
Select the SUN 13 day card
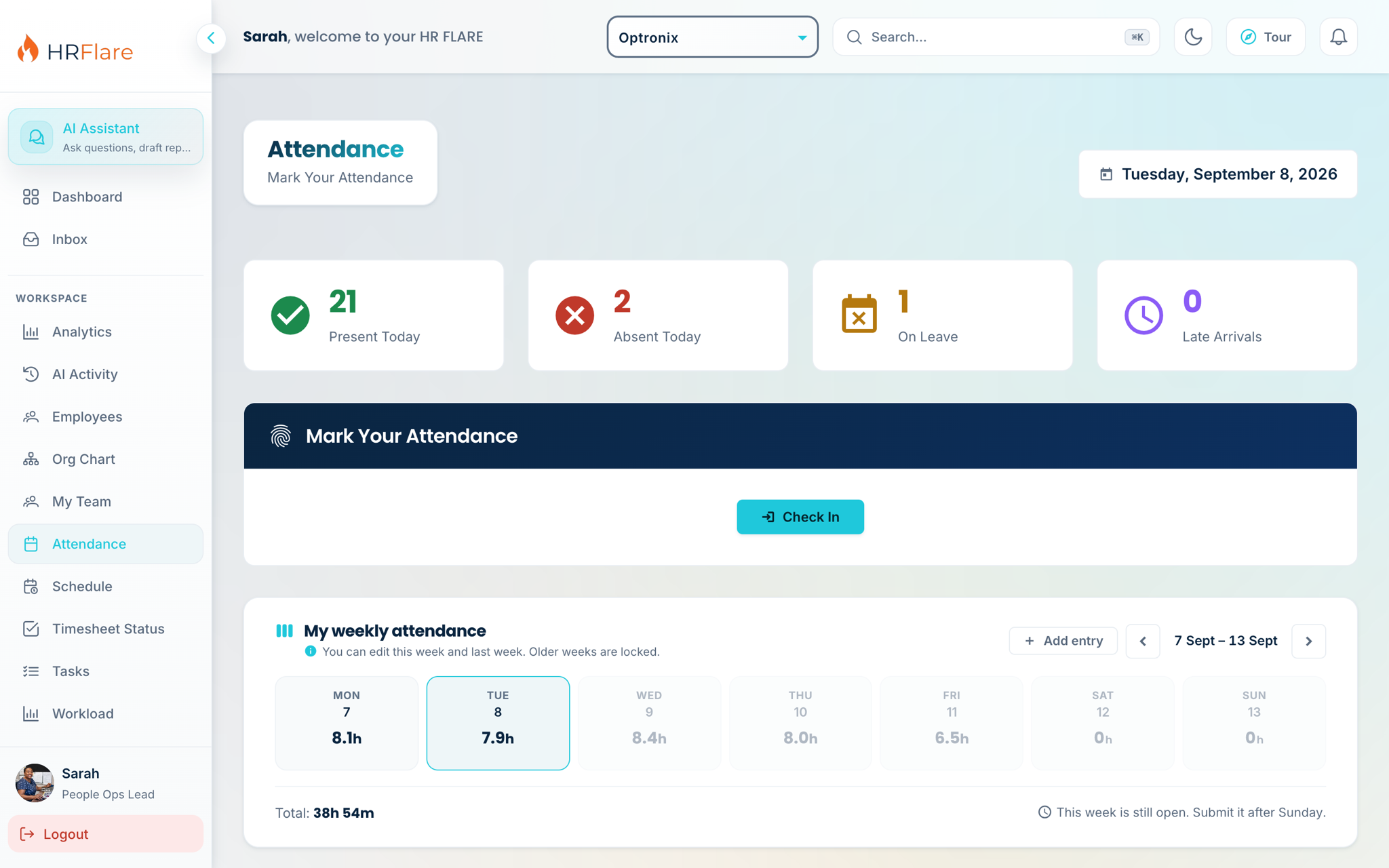point(1254,723)
